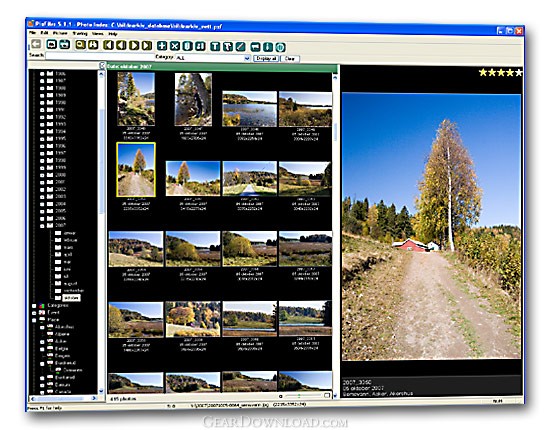The image size is (550, 430).
Task: Click the magnifier search toolbar icon
Action: 80,45
